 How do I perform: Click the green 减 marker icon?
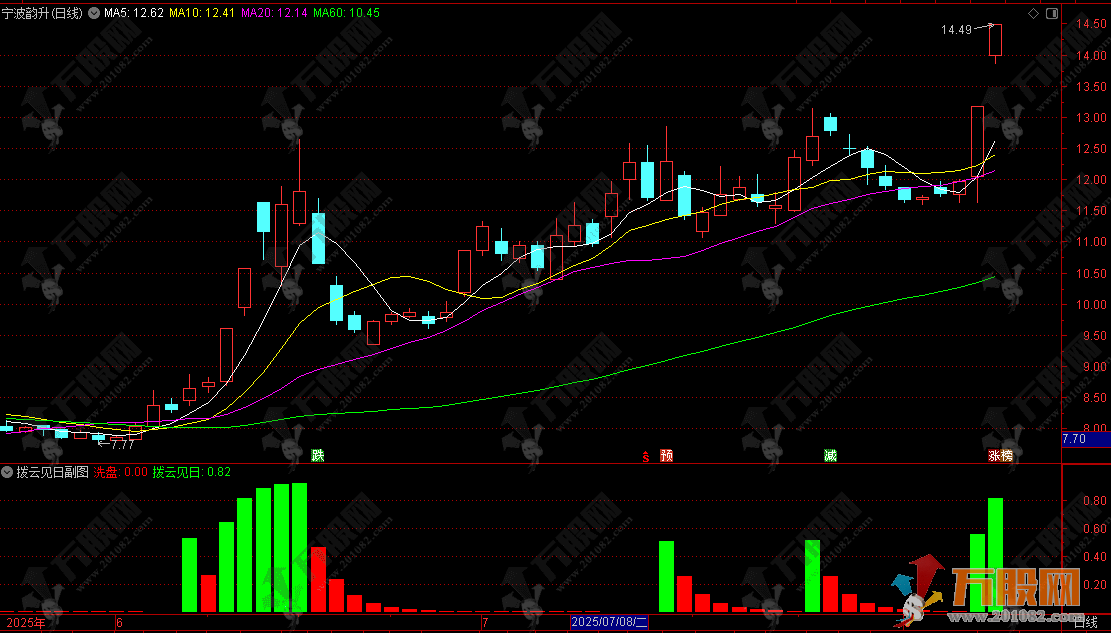[x=830, y=455]
